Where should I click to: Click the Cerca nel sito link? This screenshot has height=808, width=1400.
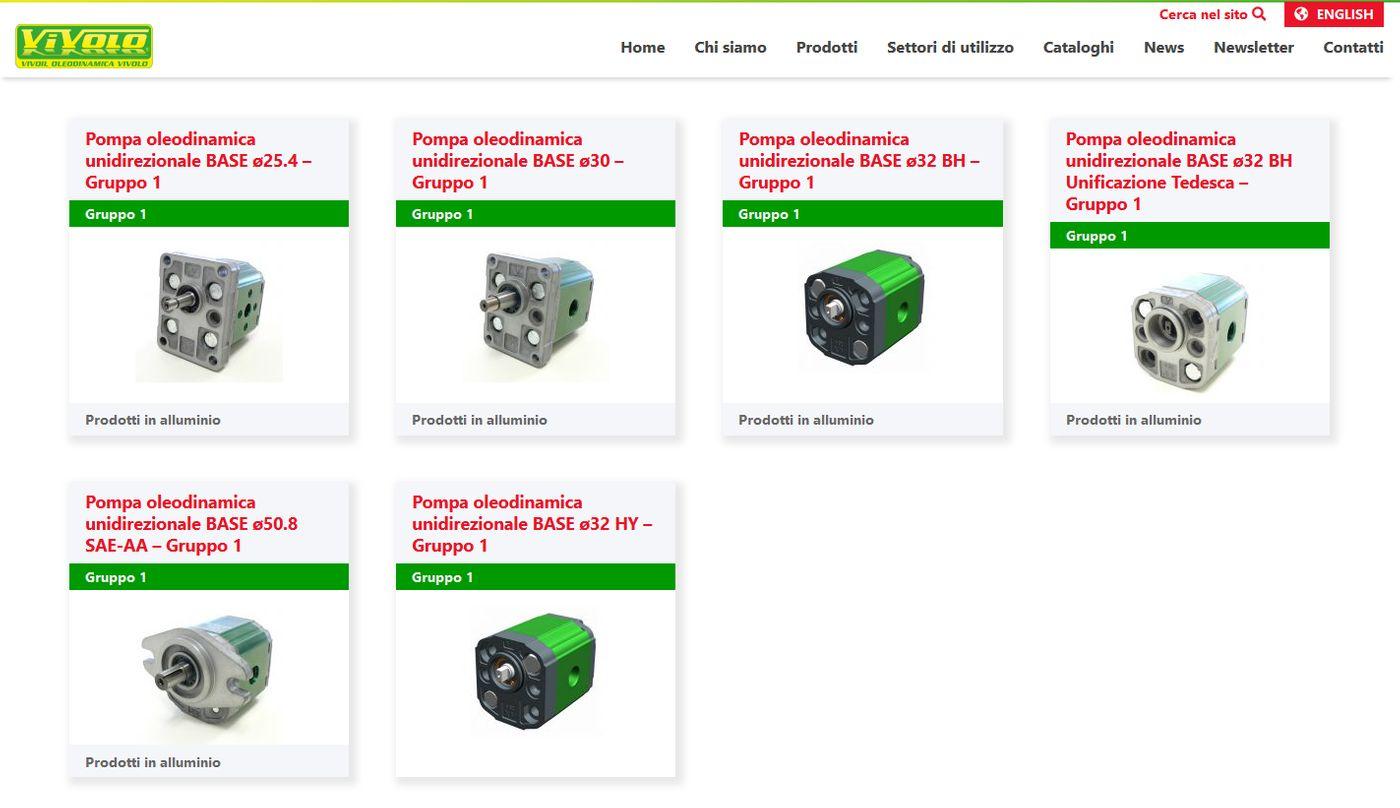coord(1203,14)
